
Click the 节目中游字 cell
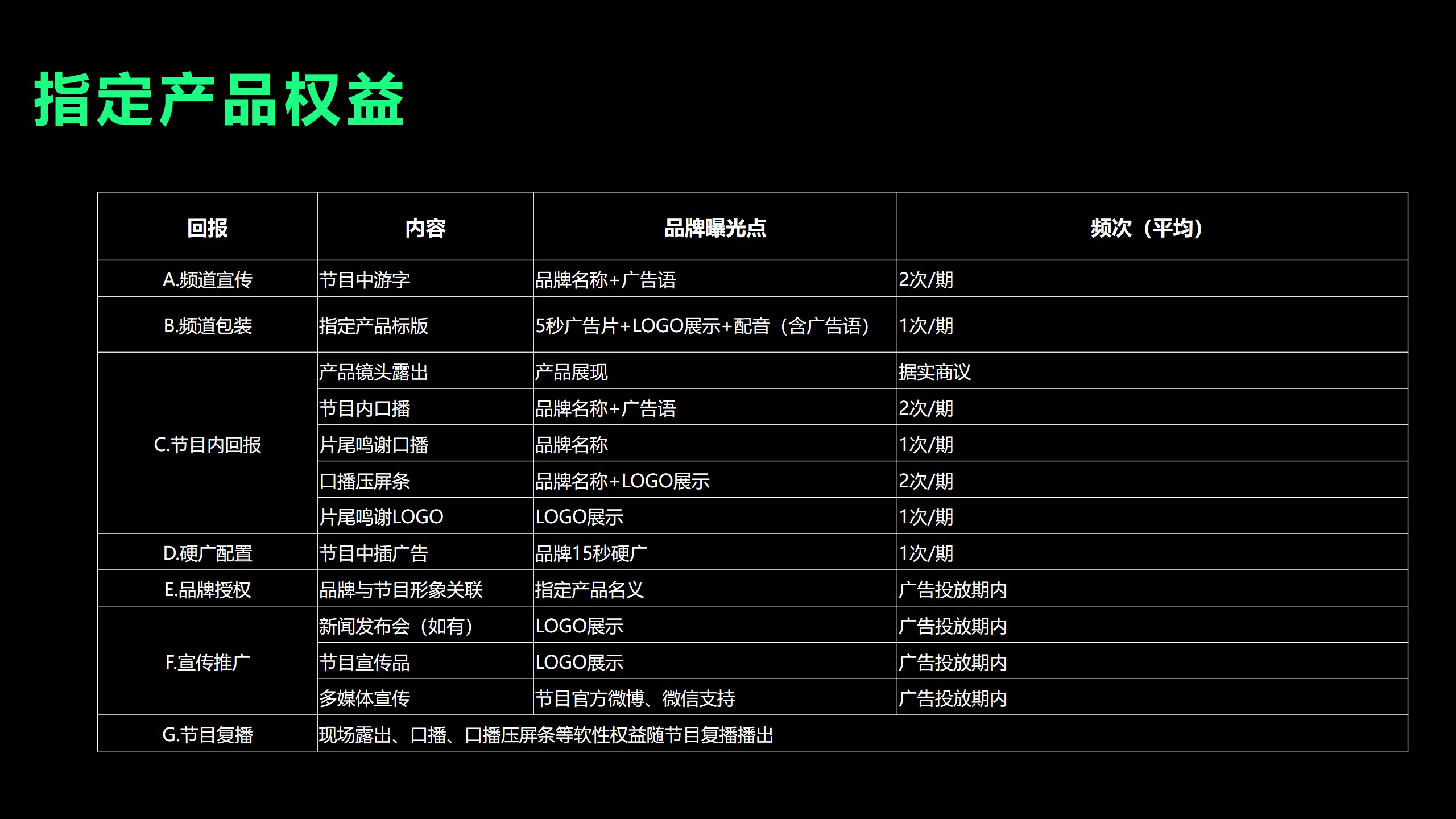coord(425,279)
